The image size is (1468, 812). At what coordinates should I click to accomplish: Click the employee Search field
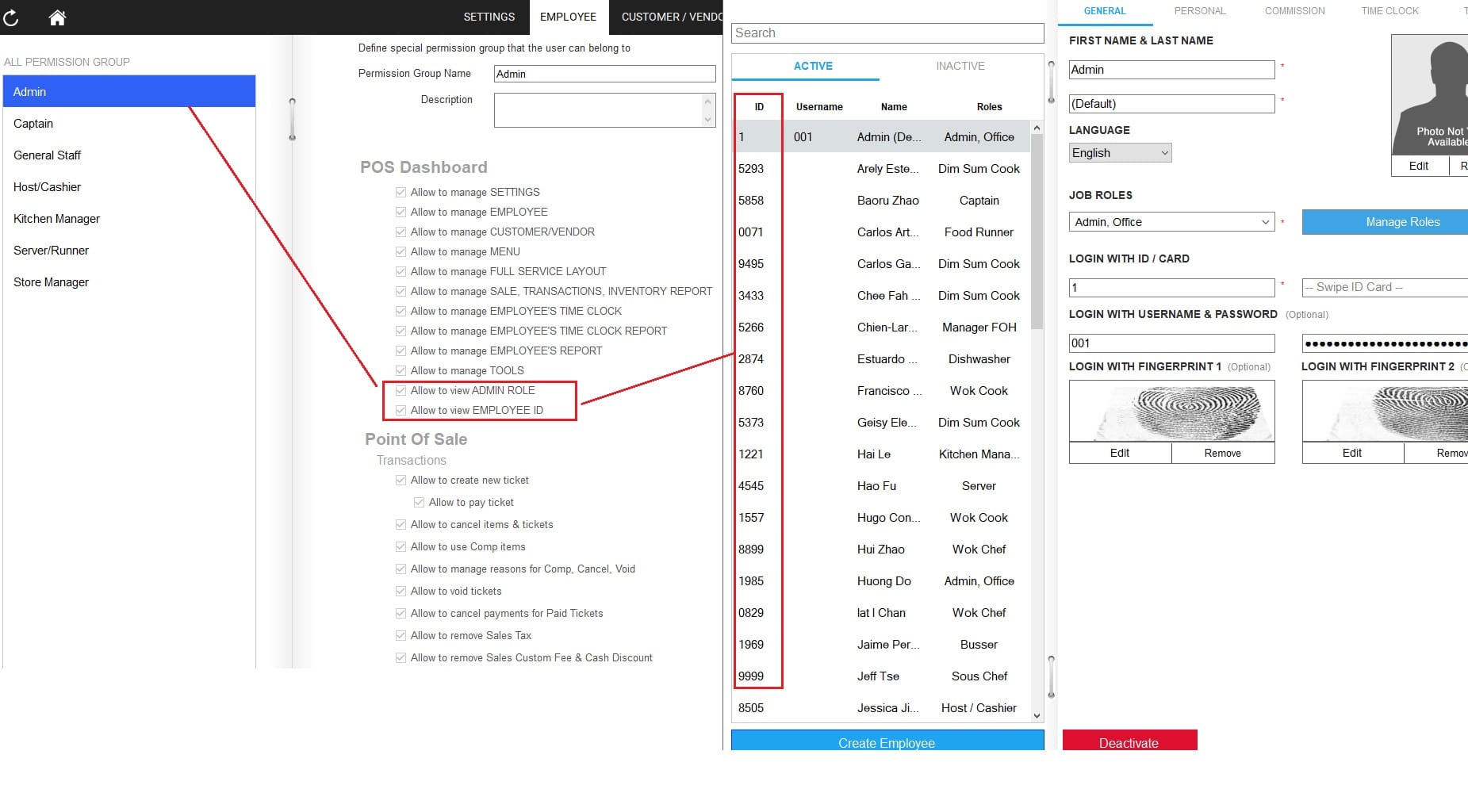887,33
